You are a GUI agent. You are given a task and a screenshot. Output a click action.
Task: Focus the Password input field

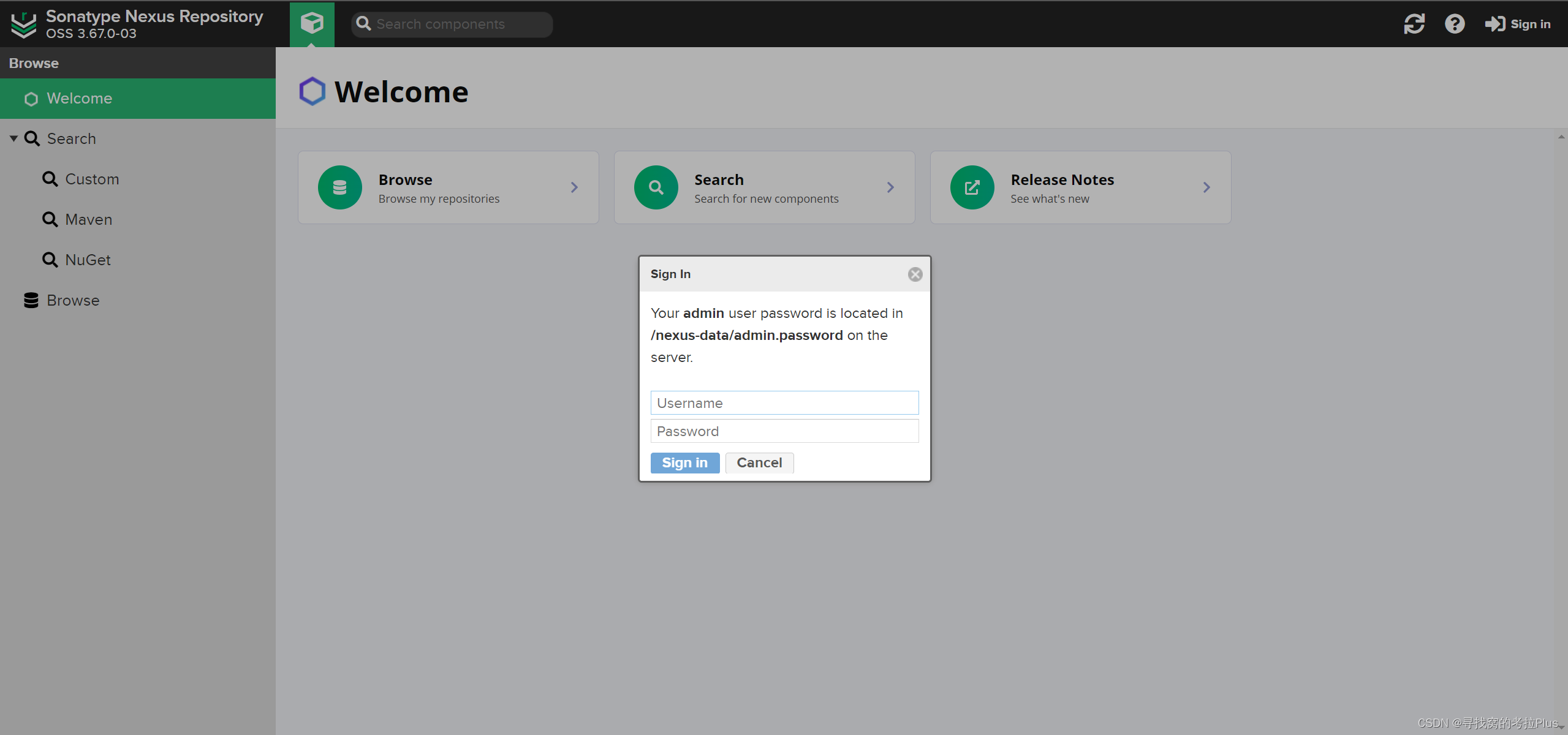pyautogui.click(x=784, y=431)
